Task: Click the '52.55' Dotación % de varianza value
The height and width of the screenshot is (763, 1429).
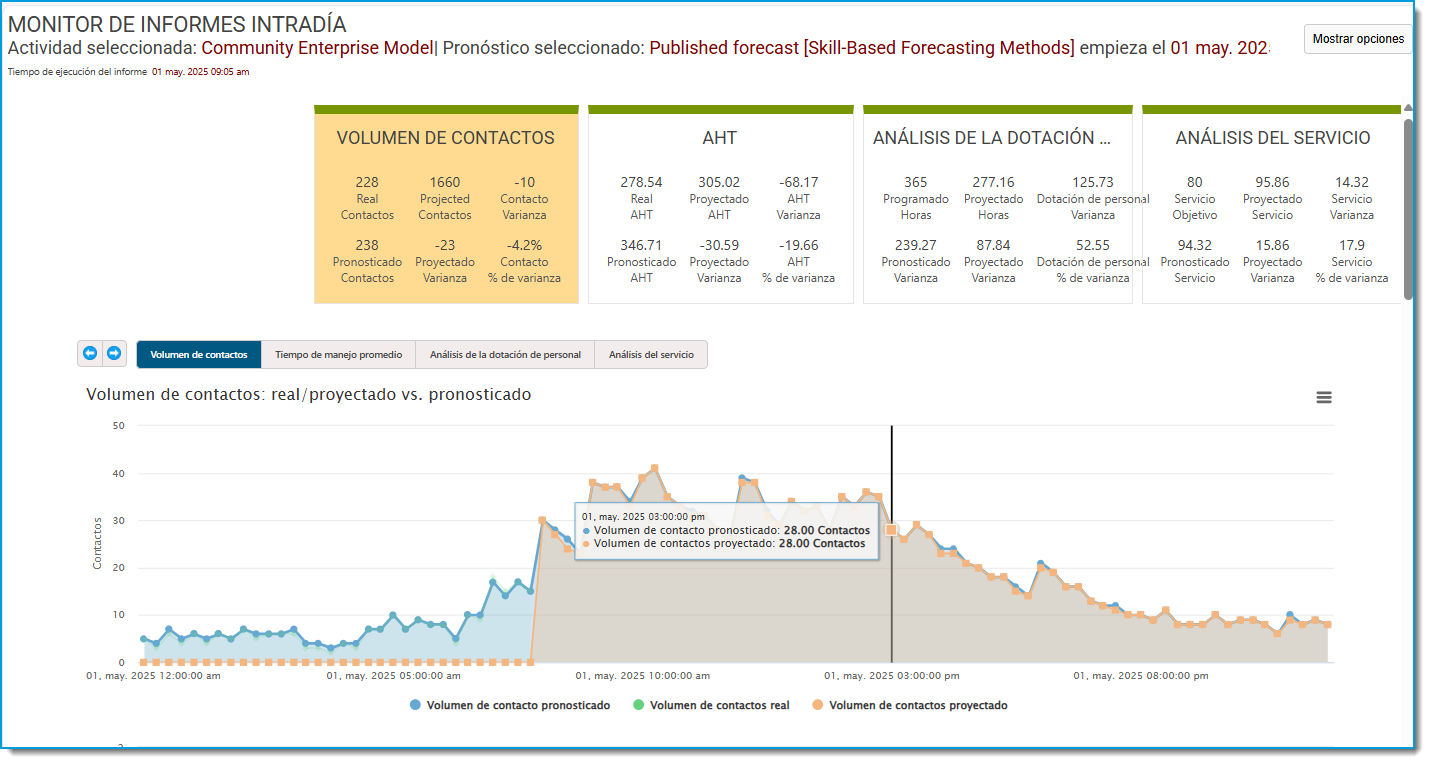Action: tap(1093, 245)
